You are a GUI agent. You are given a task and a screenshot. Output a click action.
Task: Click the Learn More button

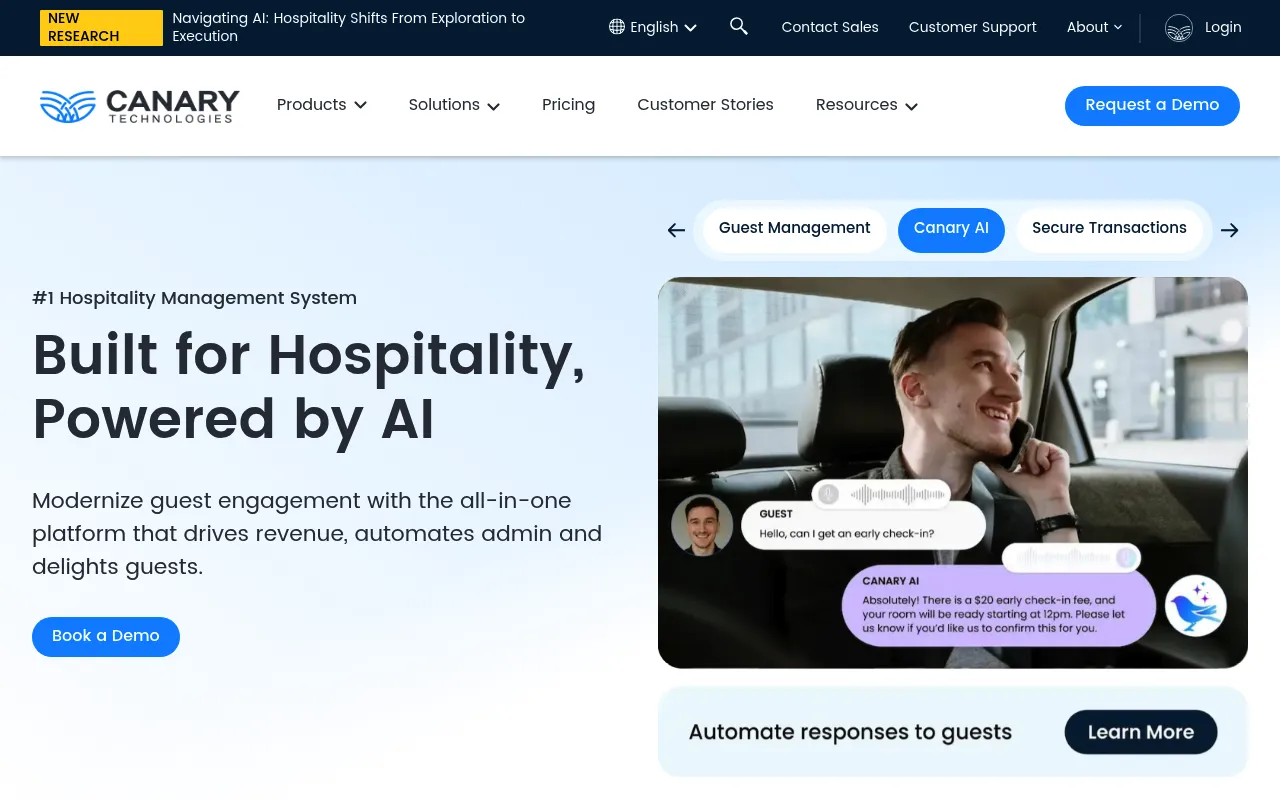tap(1141, 732)
